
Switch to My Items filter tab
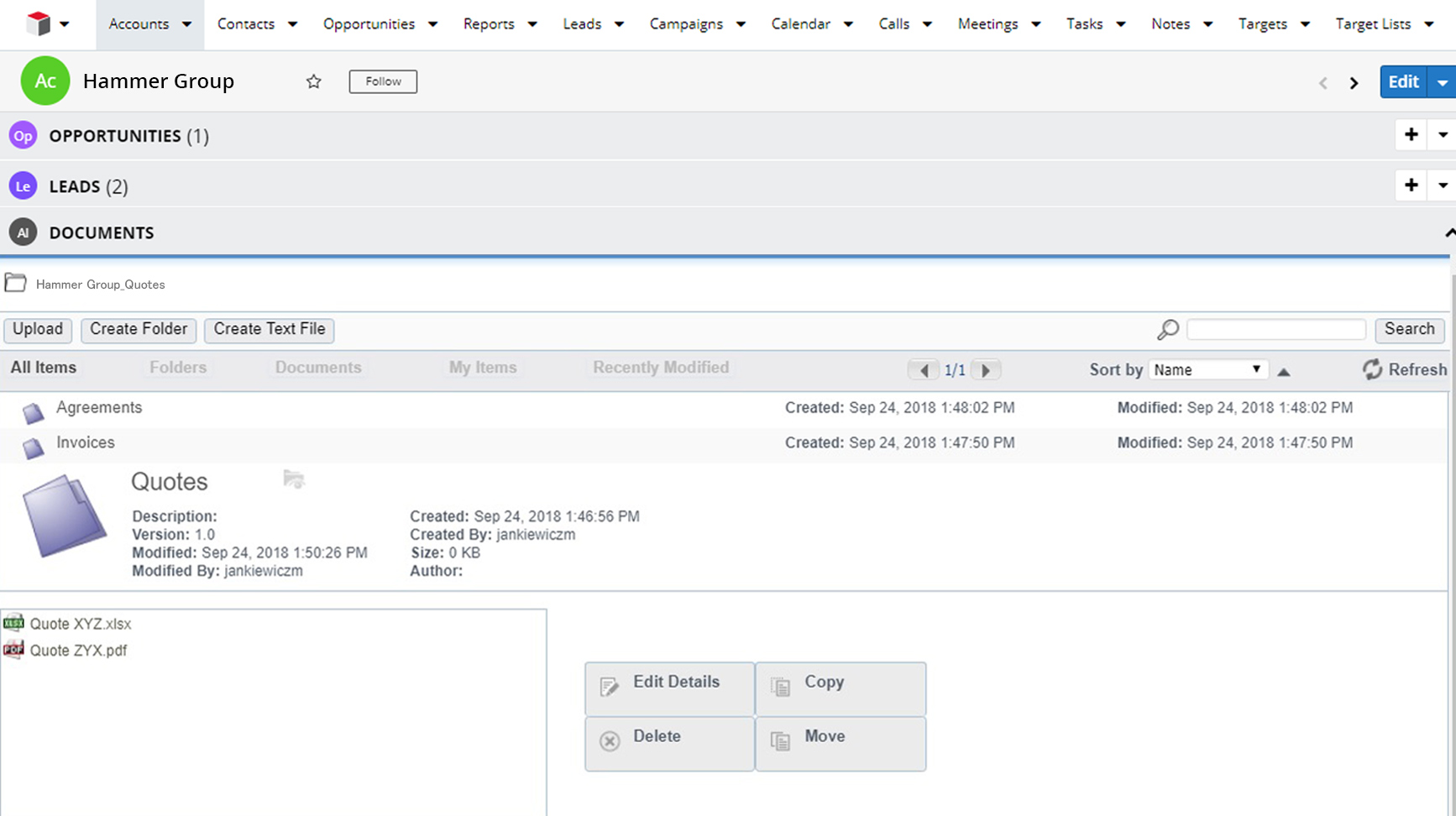pyautogui.click(x=483, y=368)
